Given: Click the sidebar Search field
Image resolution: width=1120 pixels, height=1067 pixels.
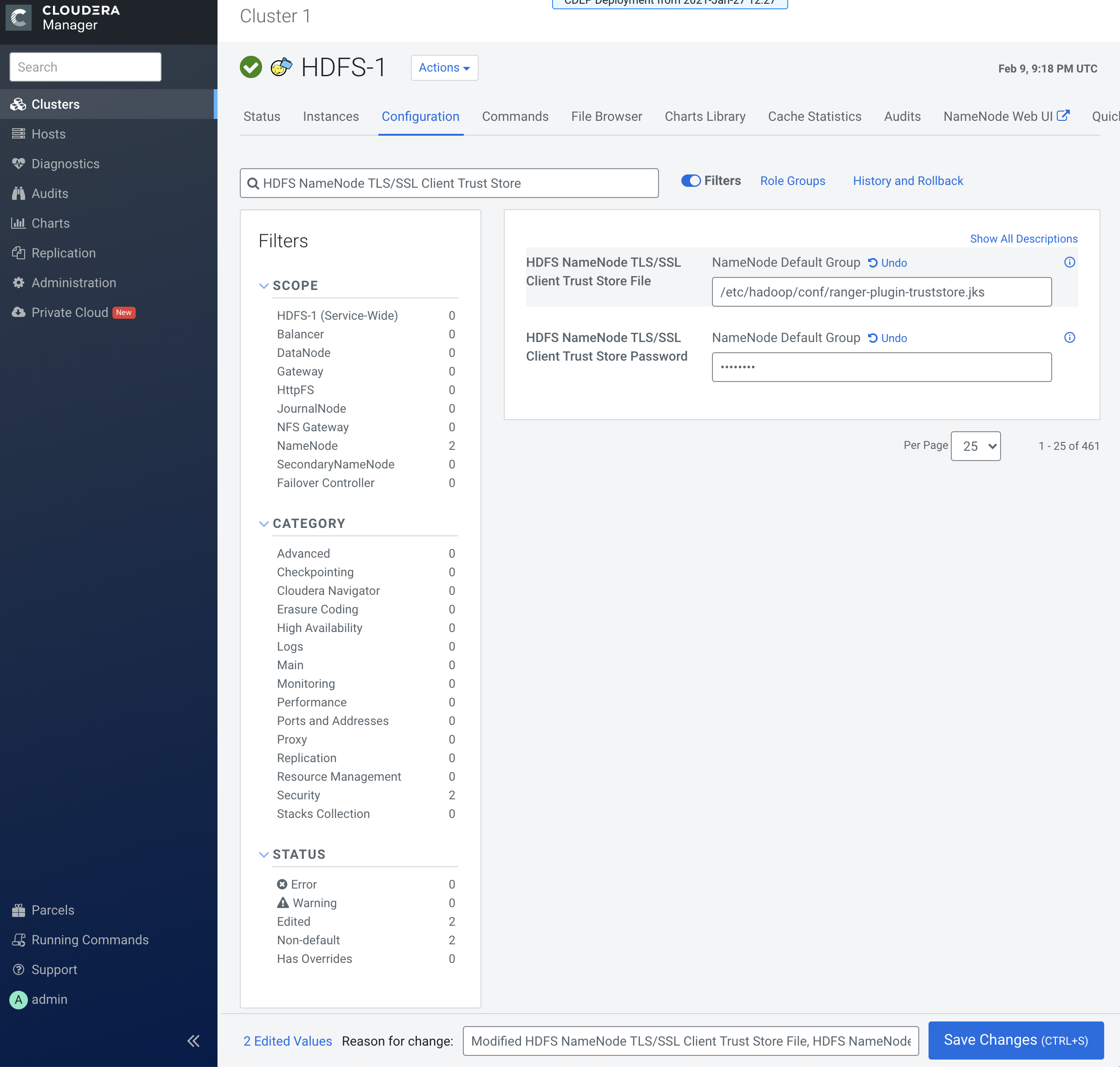Looking at the screenshot, I should click(x=86, y=67).
